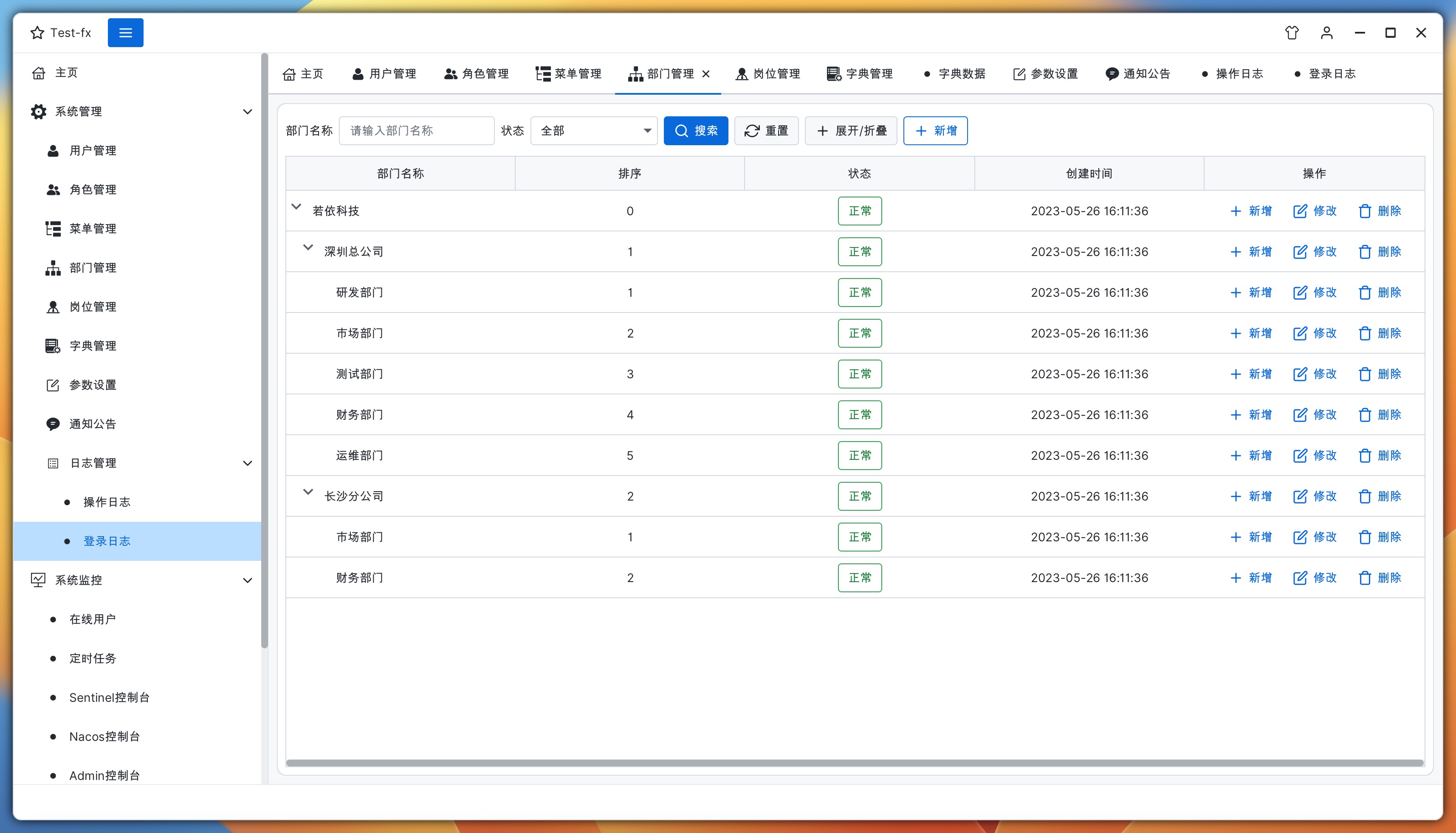Click edit icon for 研发部门 row
The height and width of the screenshot is (833, 1456).
pyautogui.click(x=1300, y=293)
